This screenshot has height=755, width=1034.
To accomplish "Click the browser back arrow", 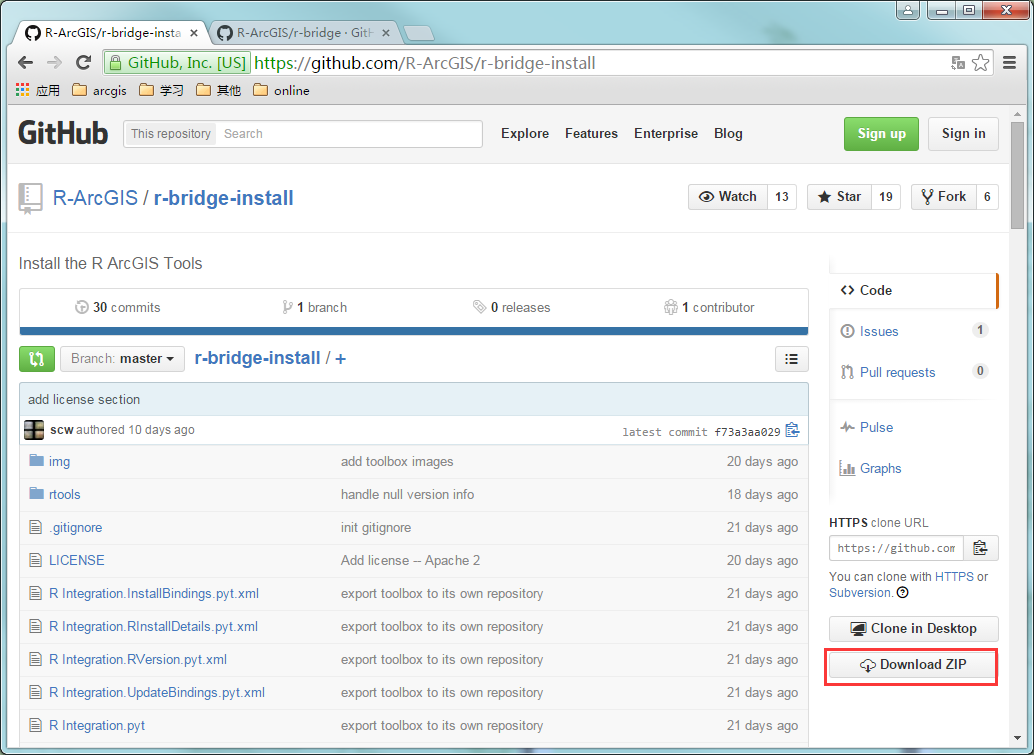I will 25,63.
